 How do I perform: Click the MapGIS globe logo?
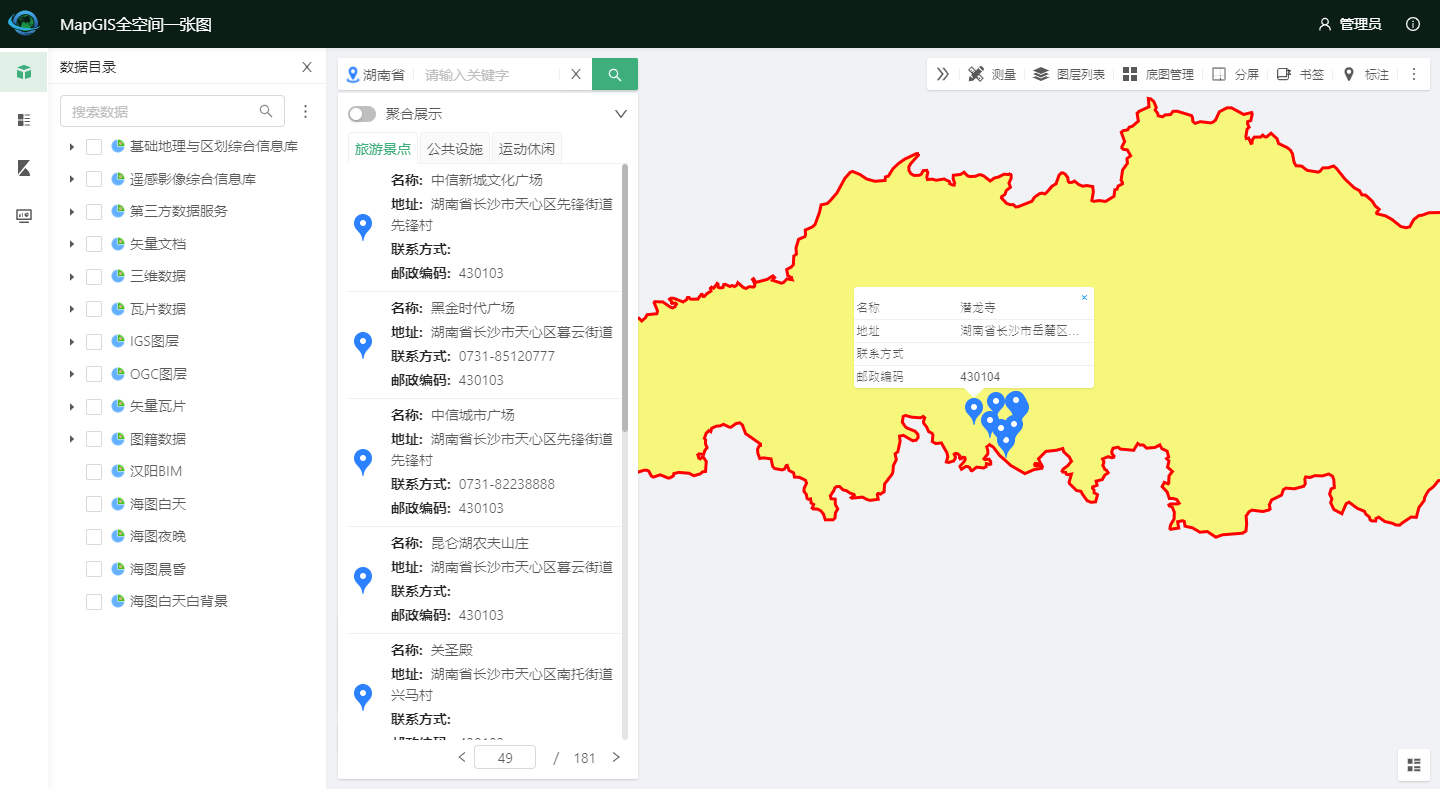[x=23, y=23]
